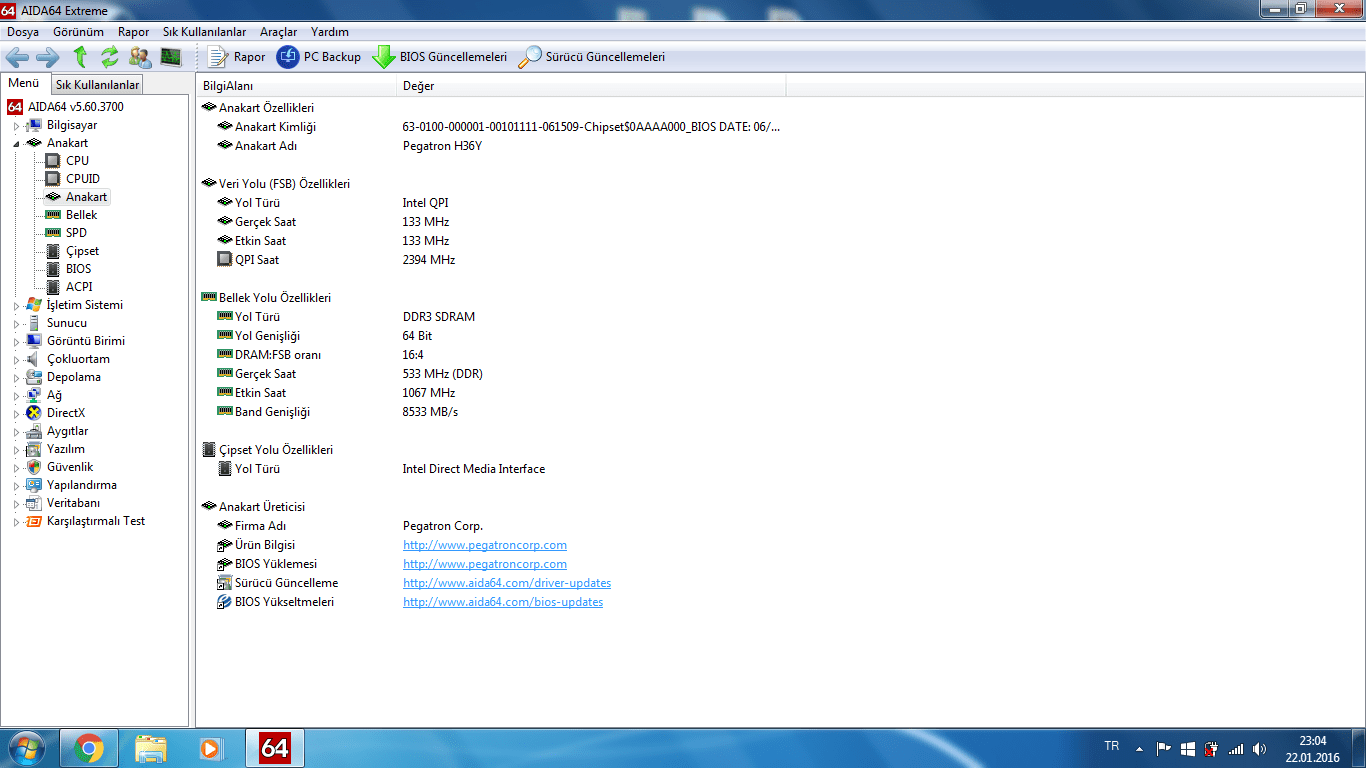Switch to the Menü panel tab
This screenshot has width=1366, height=768.
(24, 84)
